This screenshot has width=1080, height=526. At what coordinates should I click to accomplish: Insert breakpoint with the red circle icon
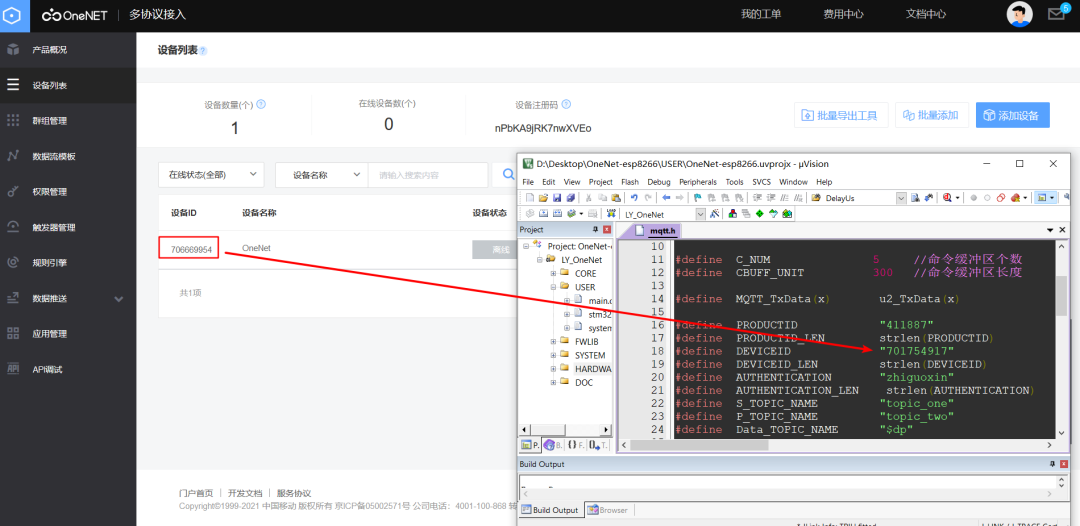click(x=973, y=198)
